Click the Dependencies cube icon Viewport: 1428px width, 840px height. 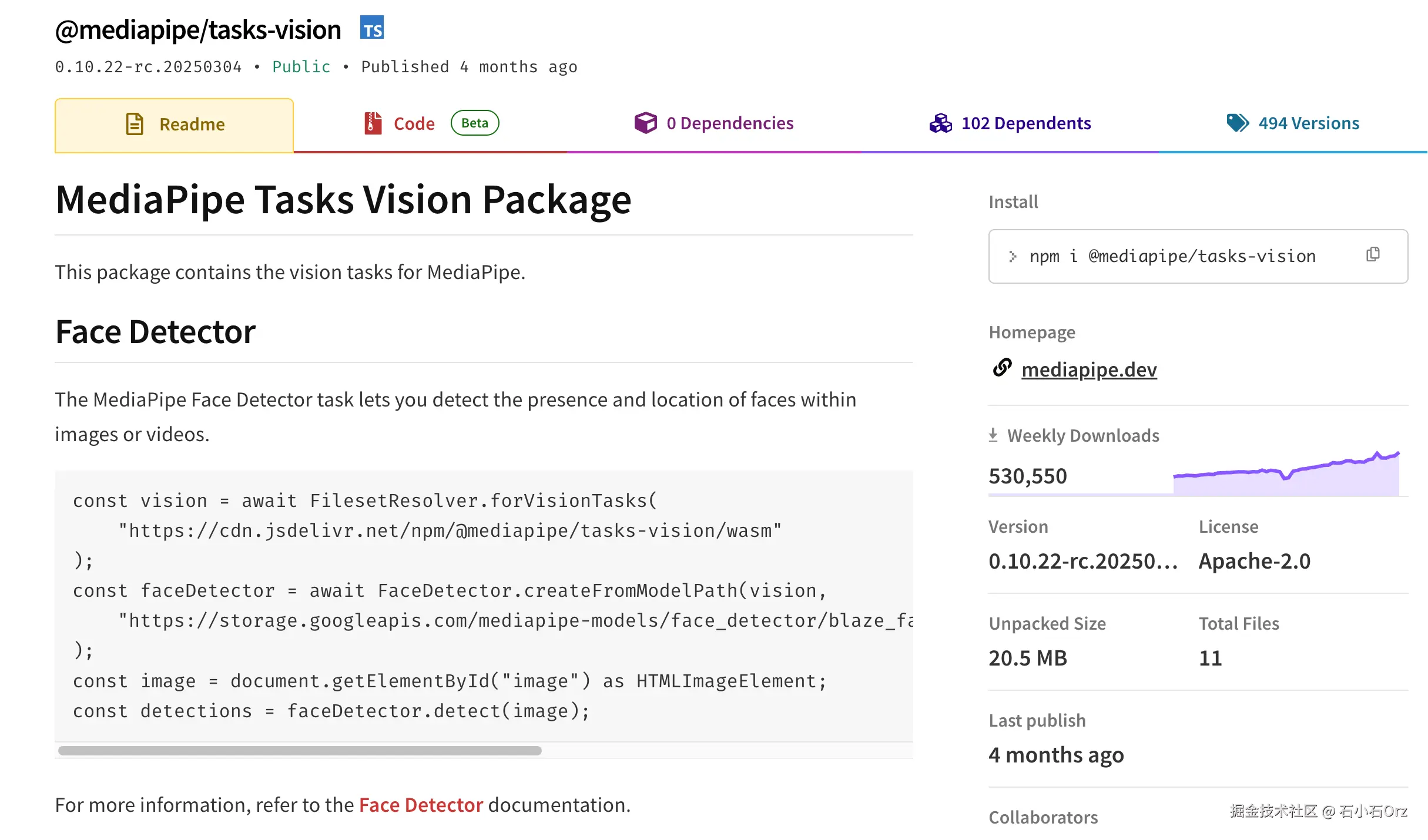(645, 123)
